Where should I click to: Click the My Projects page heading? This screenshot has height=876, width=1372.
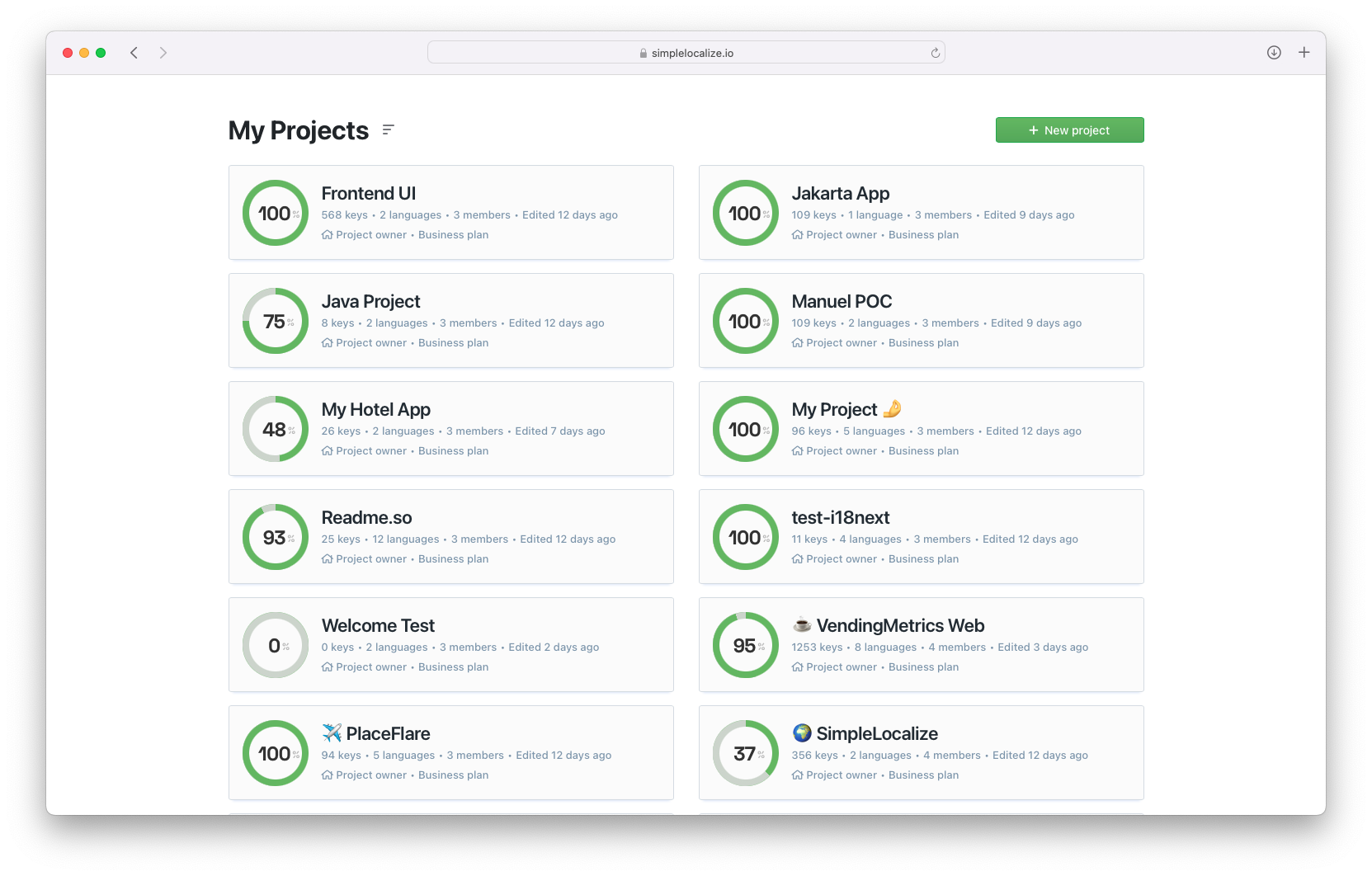pyautogui.click(x=299, y=130)
